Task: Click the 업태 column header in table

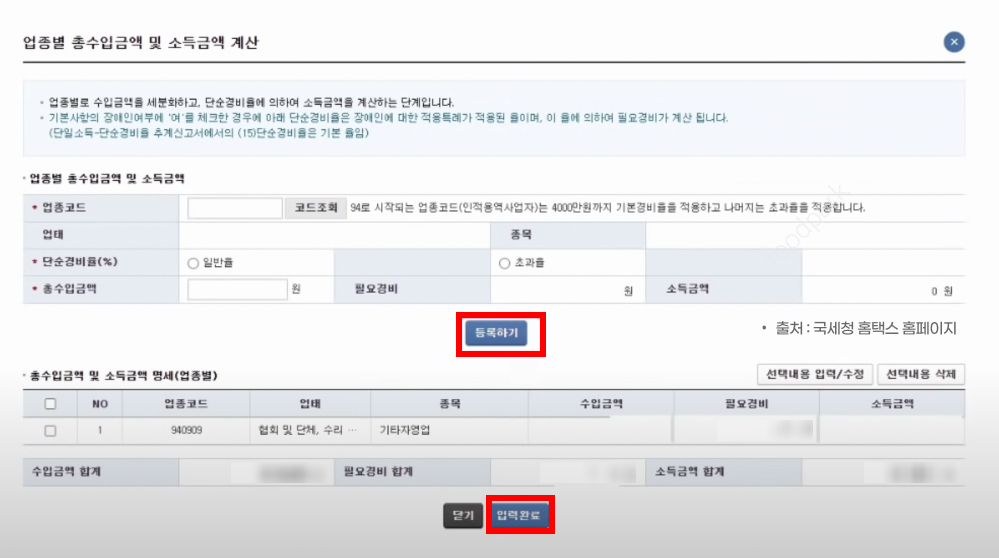Action: [x=310, y=404]
